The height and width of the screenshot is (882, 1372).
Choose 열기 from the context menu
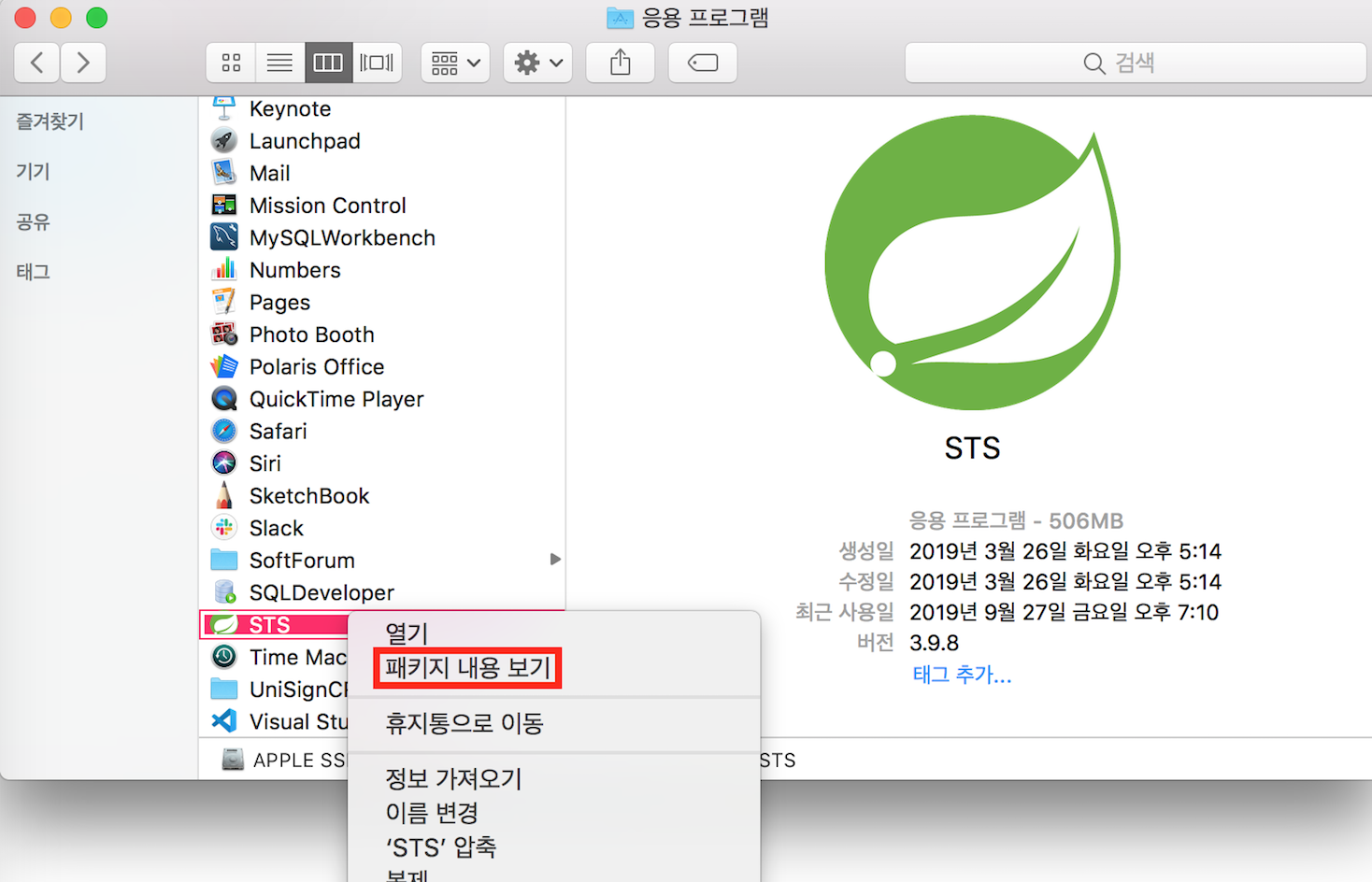tap(407, 633)
